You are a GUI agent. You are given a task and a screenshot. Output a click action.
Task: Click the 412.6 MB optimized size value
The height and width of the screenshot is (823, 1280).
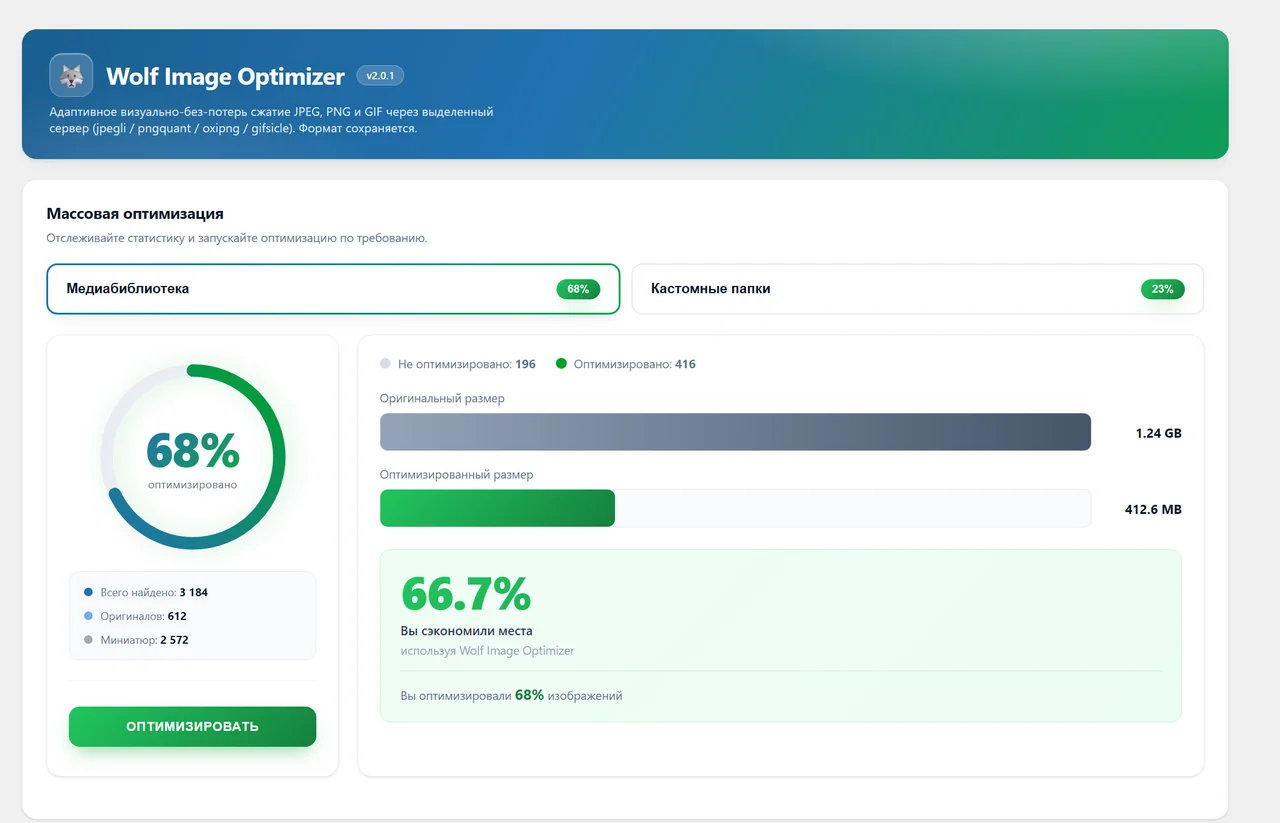coord(1153,509)
